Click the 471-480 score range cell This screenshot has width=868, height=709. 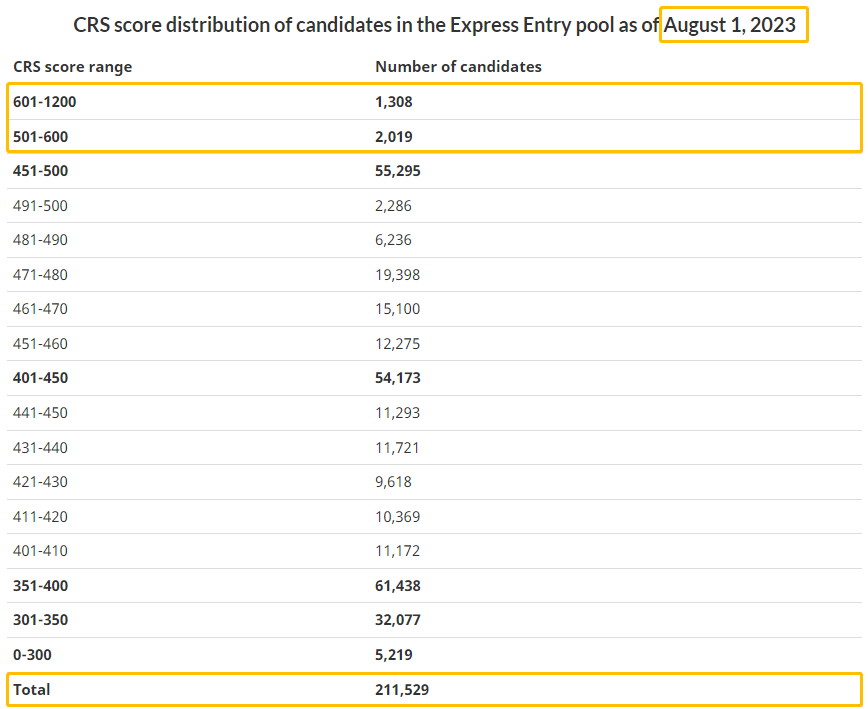[x=40, y=275]
